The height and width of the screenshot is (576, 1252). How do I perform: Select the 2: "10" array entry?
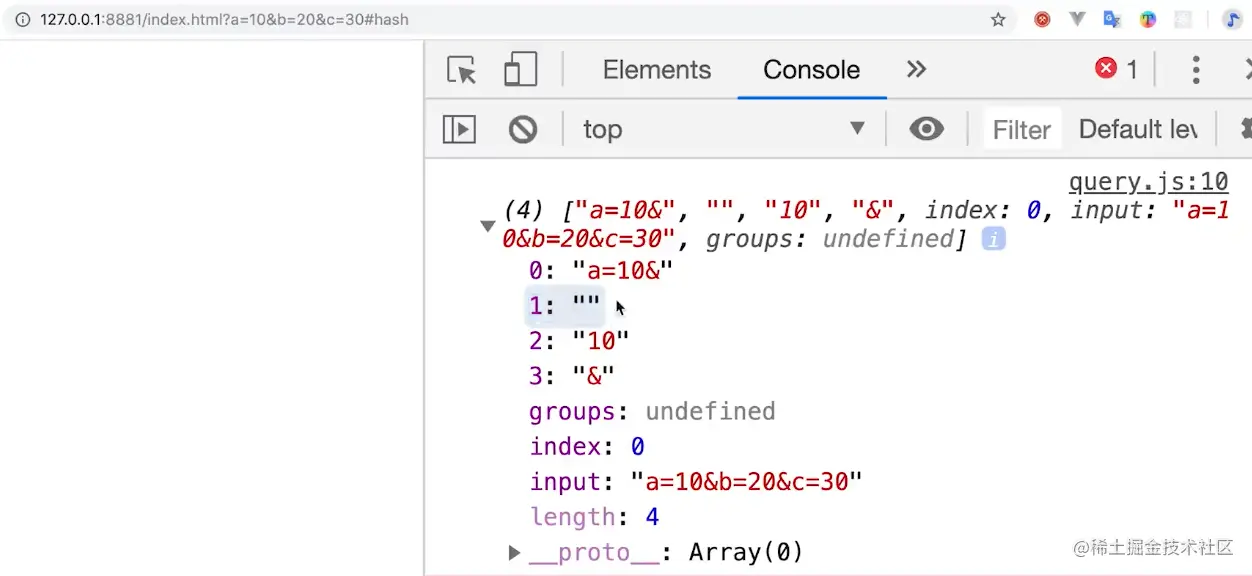579,341
